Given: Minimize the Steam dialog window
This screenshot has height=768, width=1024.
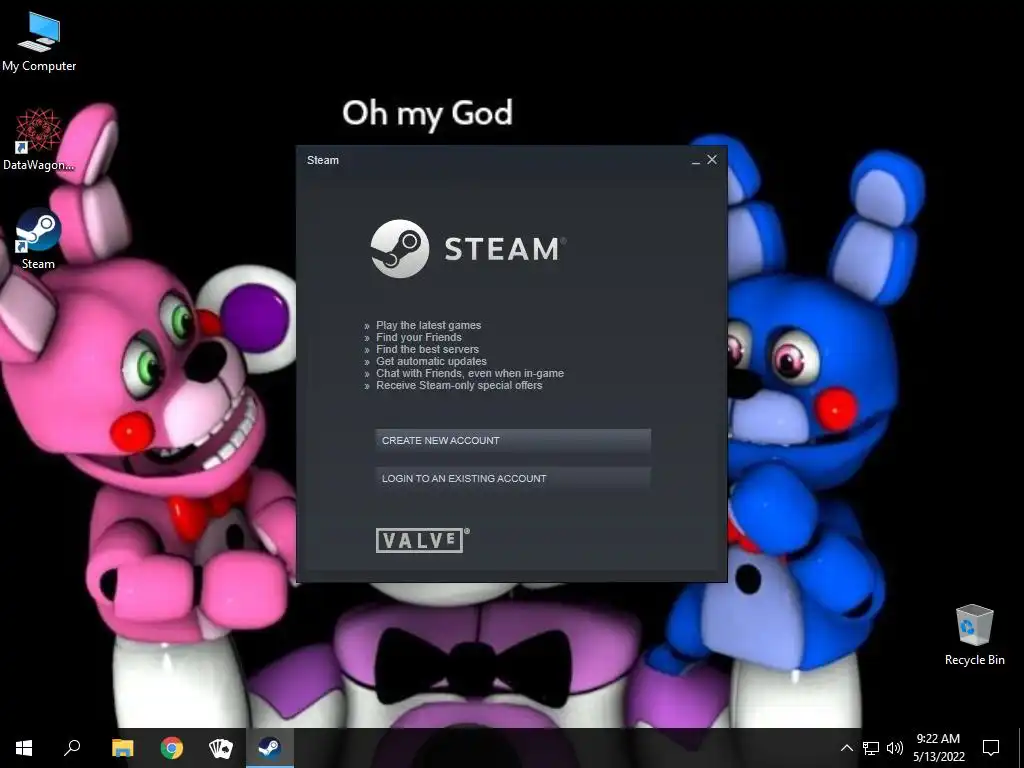Looking at the screenshot, I should (696, 160).
